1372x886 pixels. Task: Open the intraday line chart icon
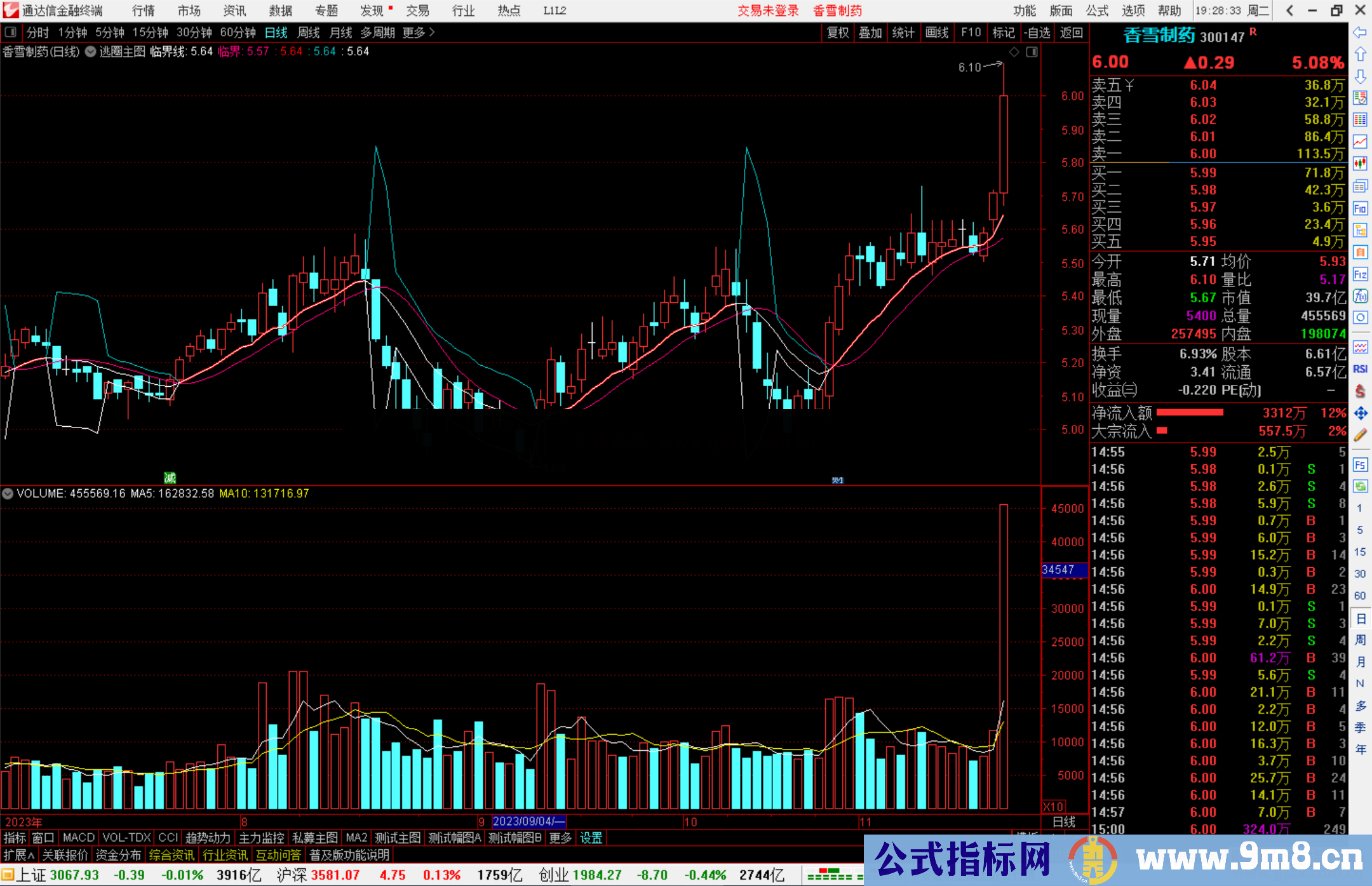(1360, 141)
